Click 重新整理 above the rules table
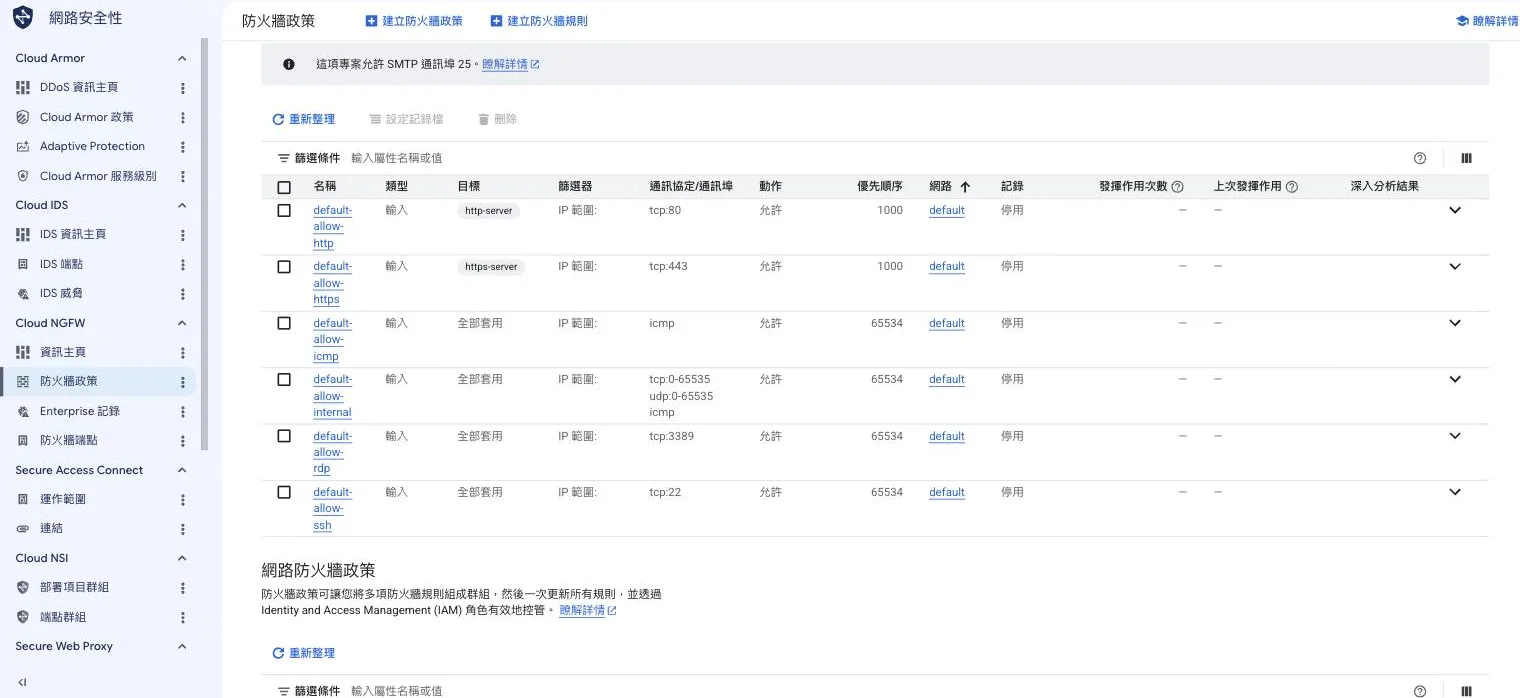 (304, 119)
